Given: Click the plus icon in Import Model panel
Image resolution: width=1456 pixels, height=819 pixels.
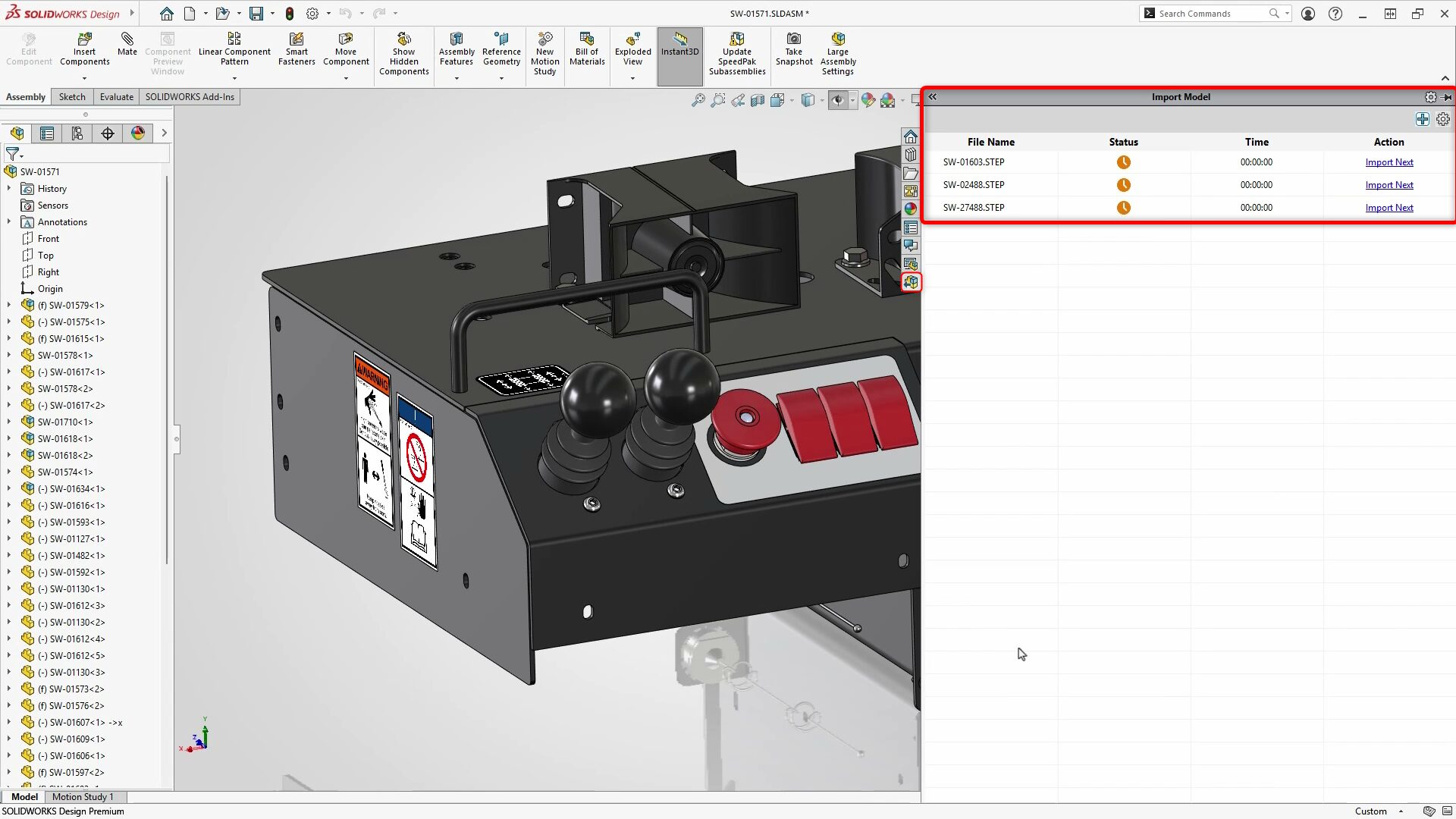Looking at the screenshot, I should (1422, 120).
